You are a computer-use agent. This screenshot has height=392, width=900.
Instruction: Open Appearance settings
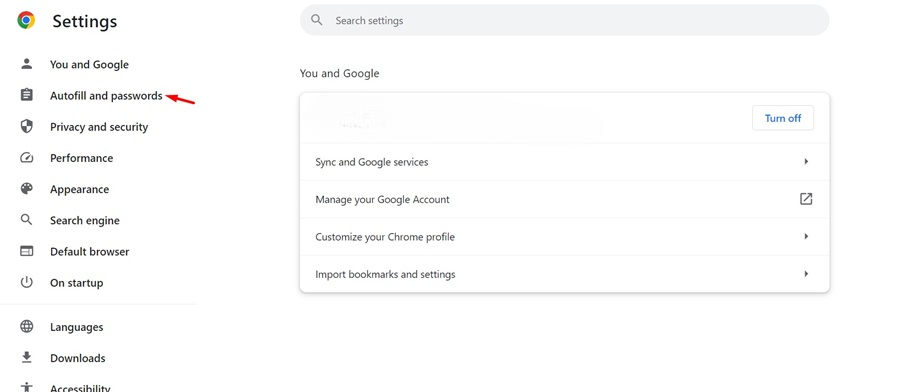point(79,189)
